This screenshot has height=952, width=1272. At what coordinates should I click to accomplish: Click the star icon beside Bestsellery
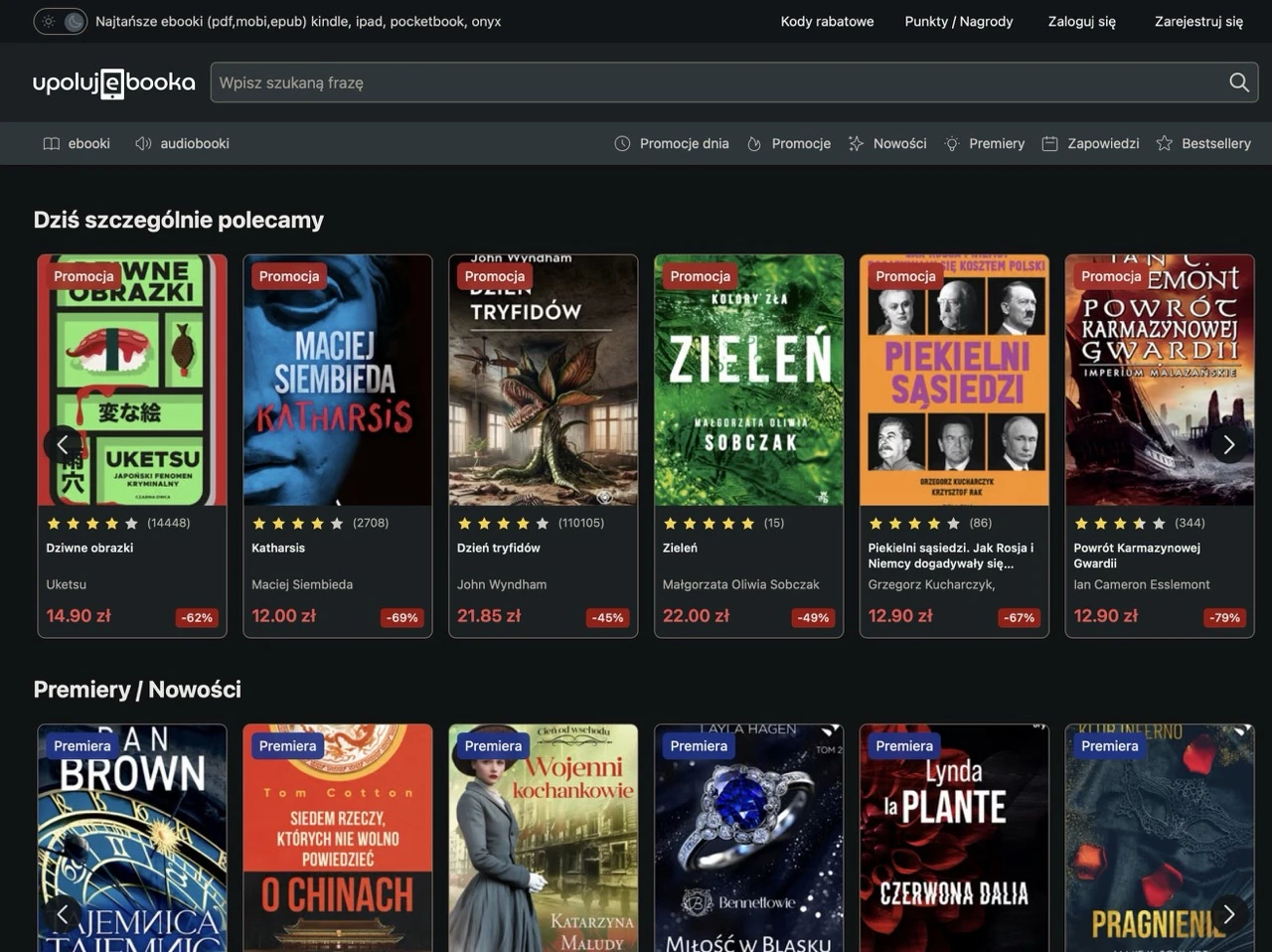pyautogui.click(x=1164, y=143)
